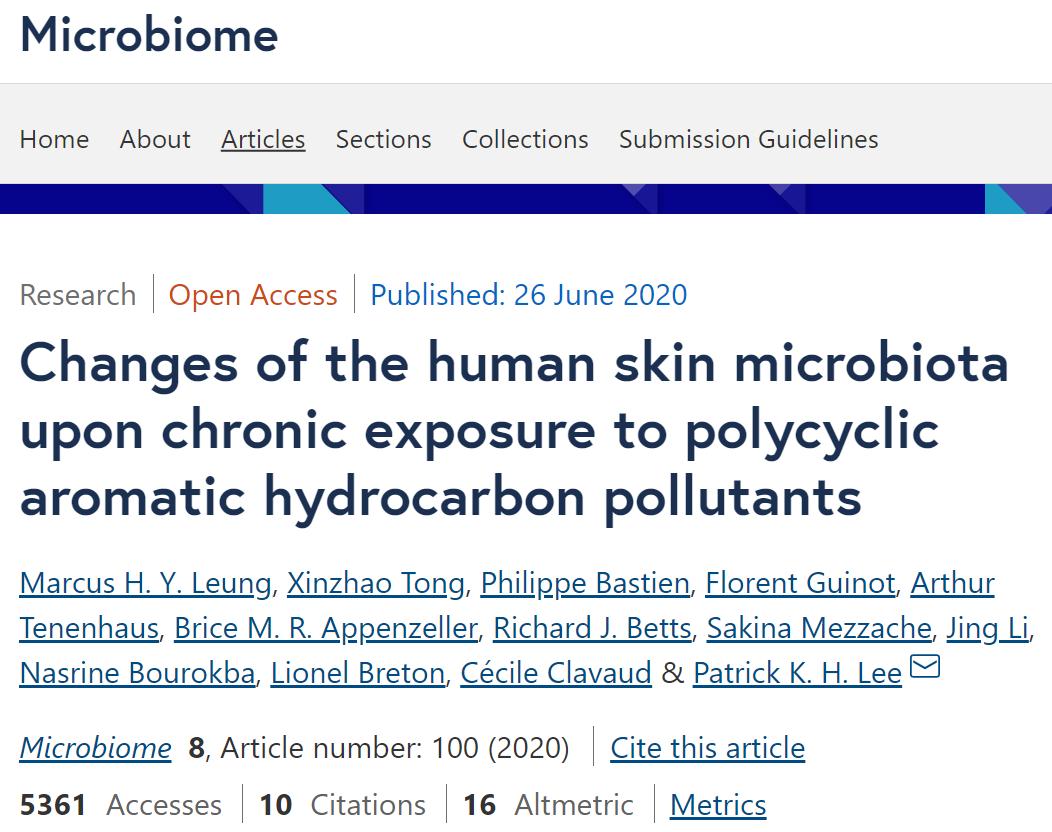Open author Marcus H. Y. Leung

pyautogui.click(x=146, y=583)
